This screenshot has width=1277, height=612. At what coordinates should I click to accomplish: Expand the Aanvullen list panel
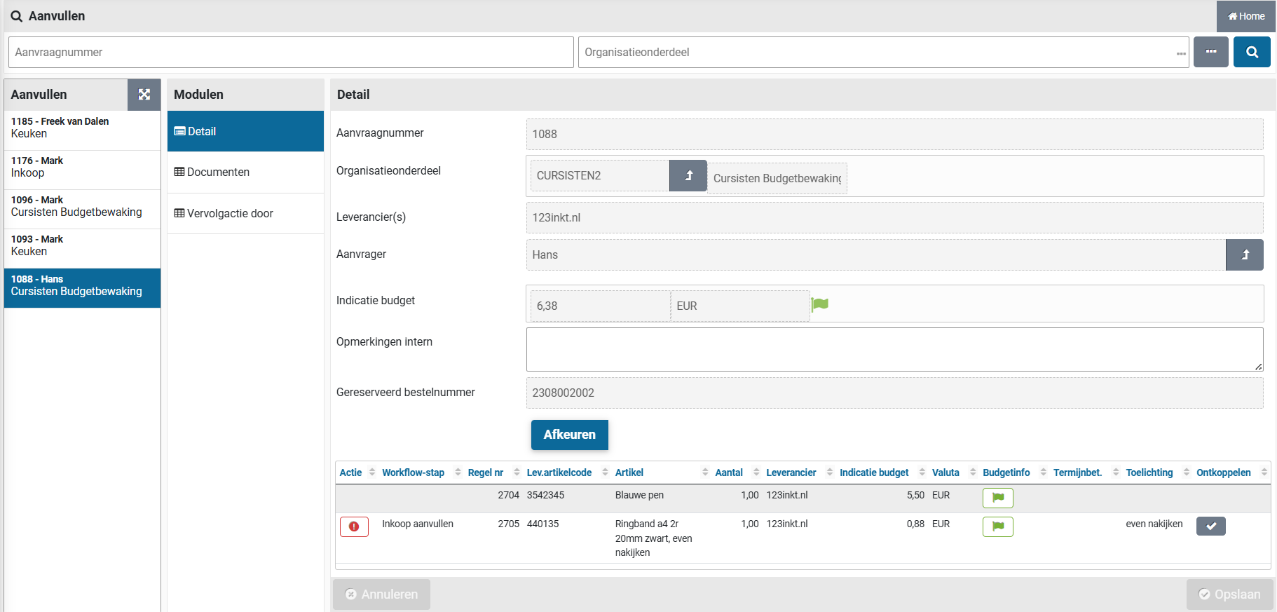144,95
